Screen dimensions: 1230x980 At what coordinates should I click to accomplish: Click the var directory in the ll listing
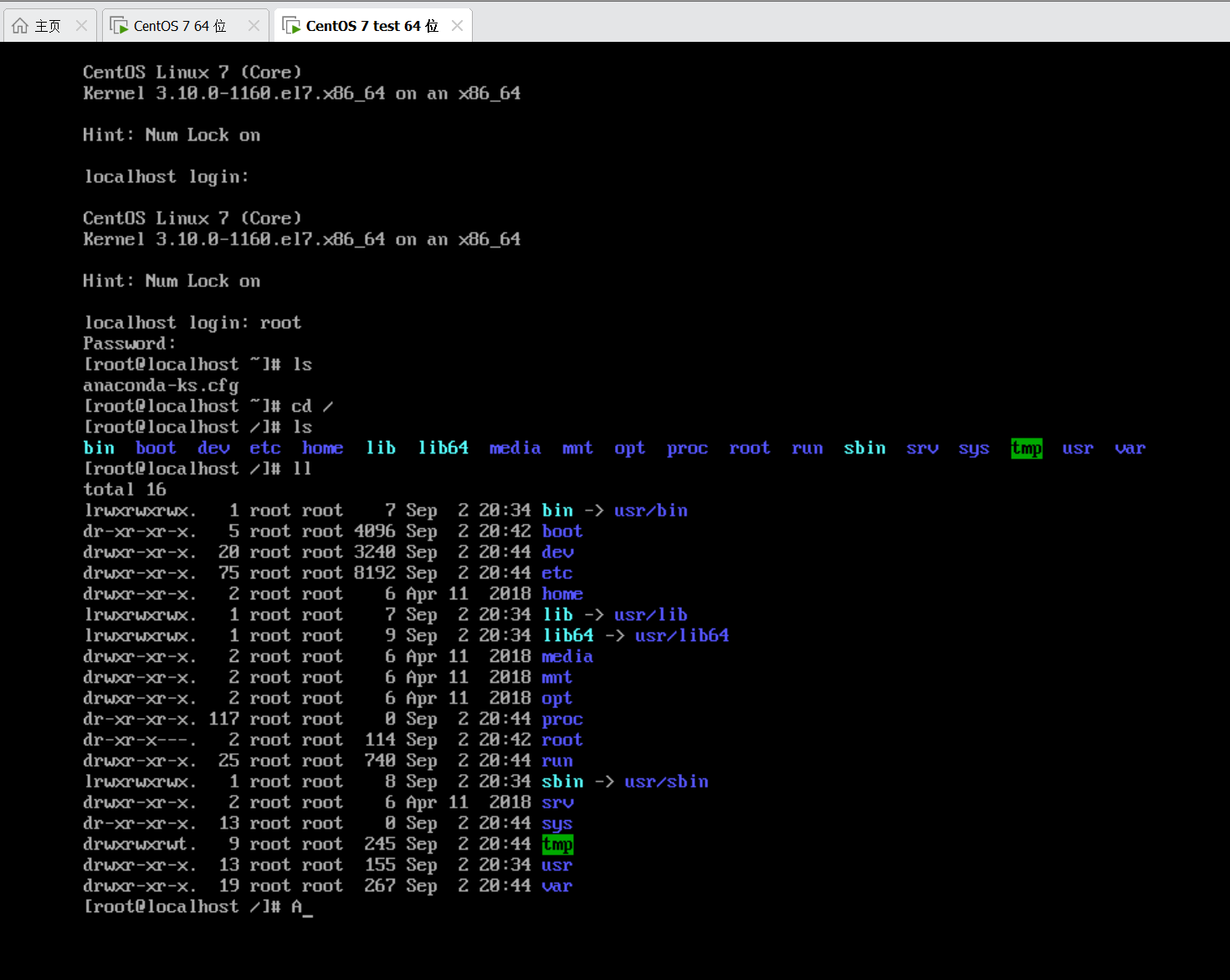point(556,886)
